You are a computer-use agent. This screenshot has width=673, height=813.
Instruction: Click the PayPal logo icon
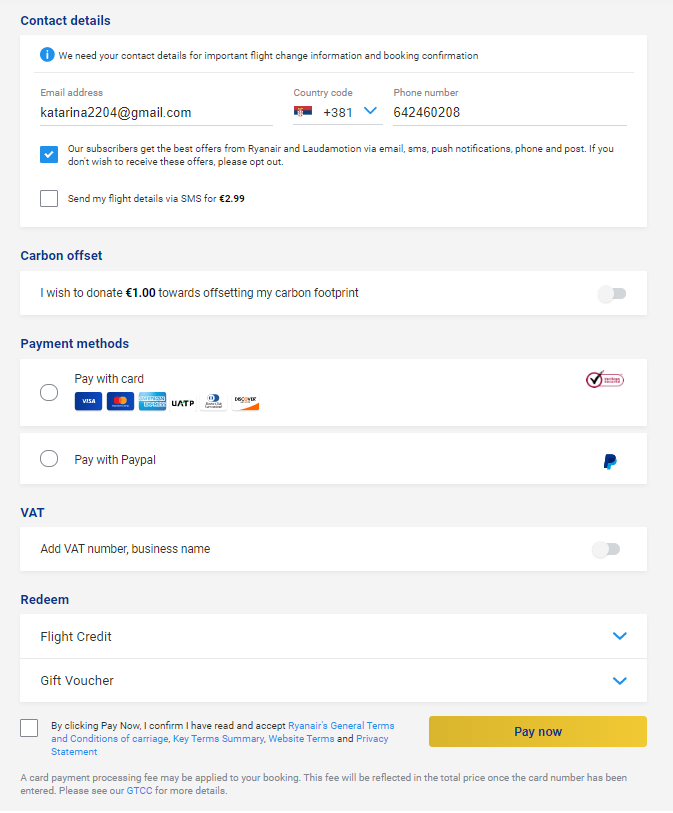click(610, 461)
